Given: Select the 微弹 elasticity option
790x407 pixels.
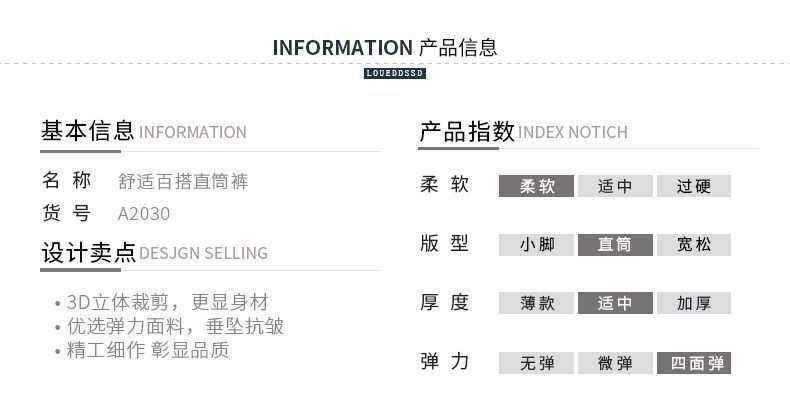Looking at the screenshot, I should (x=615, y=363).
